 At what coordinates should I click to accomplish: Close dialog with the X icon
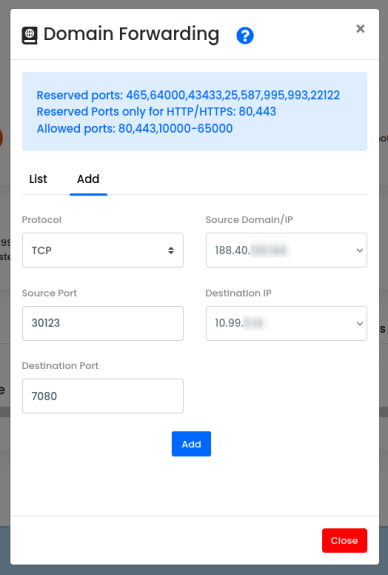click(x=360, y=29)
